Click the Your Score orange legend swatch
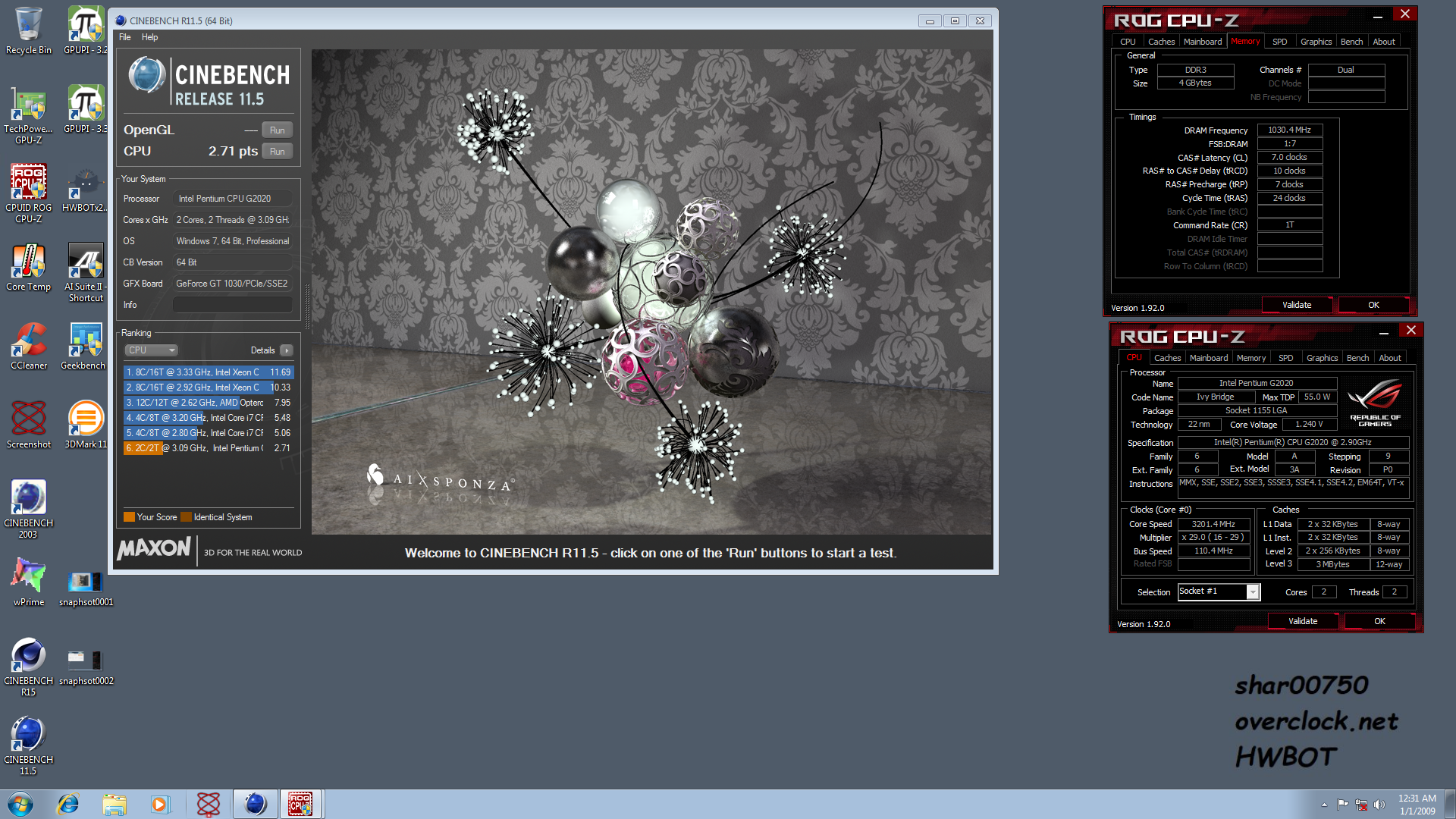This screenshot has height=819, width=1456. 129,517
